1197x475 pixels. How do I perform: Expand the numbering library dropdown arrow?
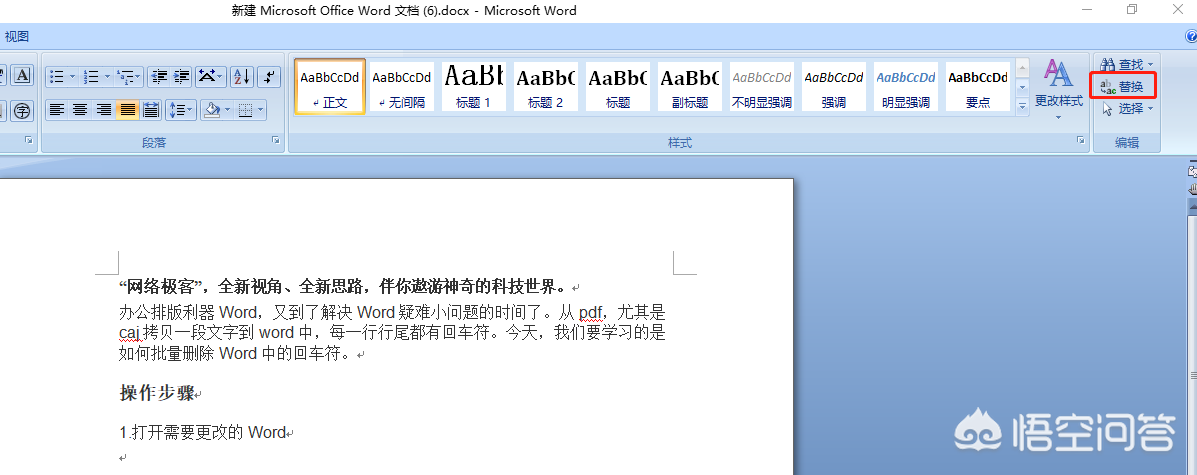coord(108,76)
